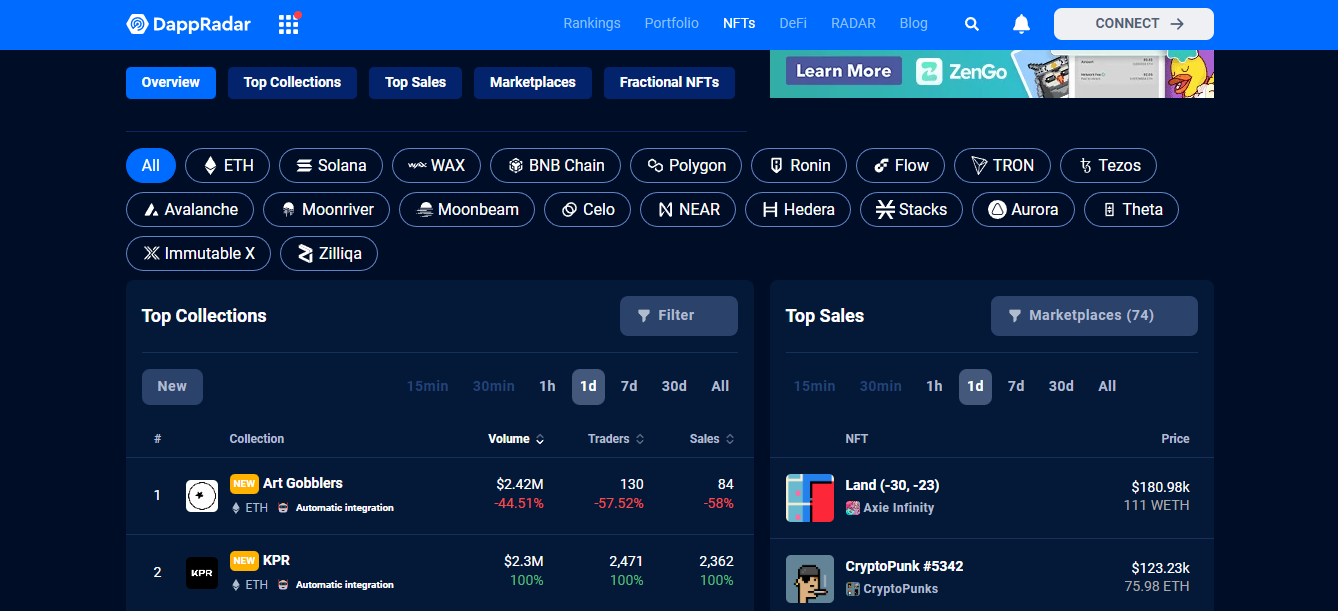Open the apps grid menu icon
Screen dimensions: 1338x611
point(289,24)
